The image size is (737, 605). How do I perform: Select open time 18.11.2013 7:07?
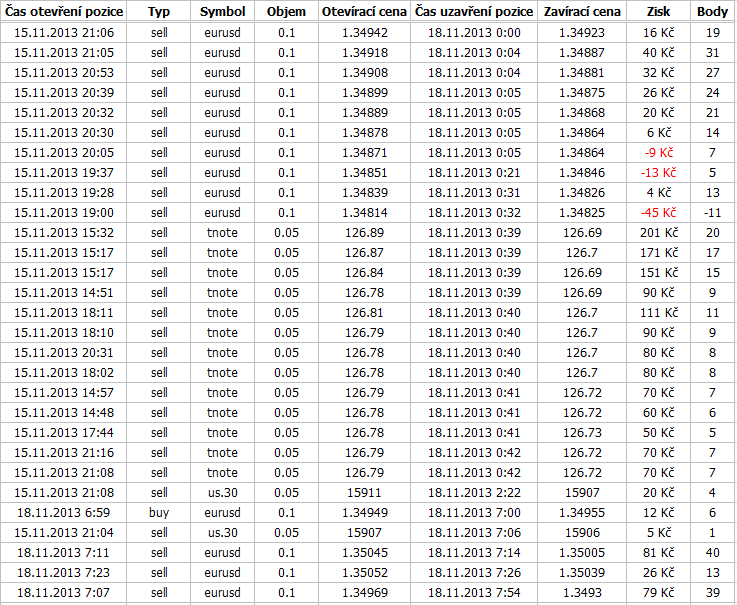[63, 592]
